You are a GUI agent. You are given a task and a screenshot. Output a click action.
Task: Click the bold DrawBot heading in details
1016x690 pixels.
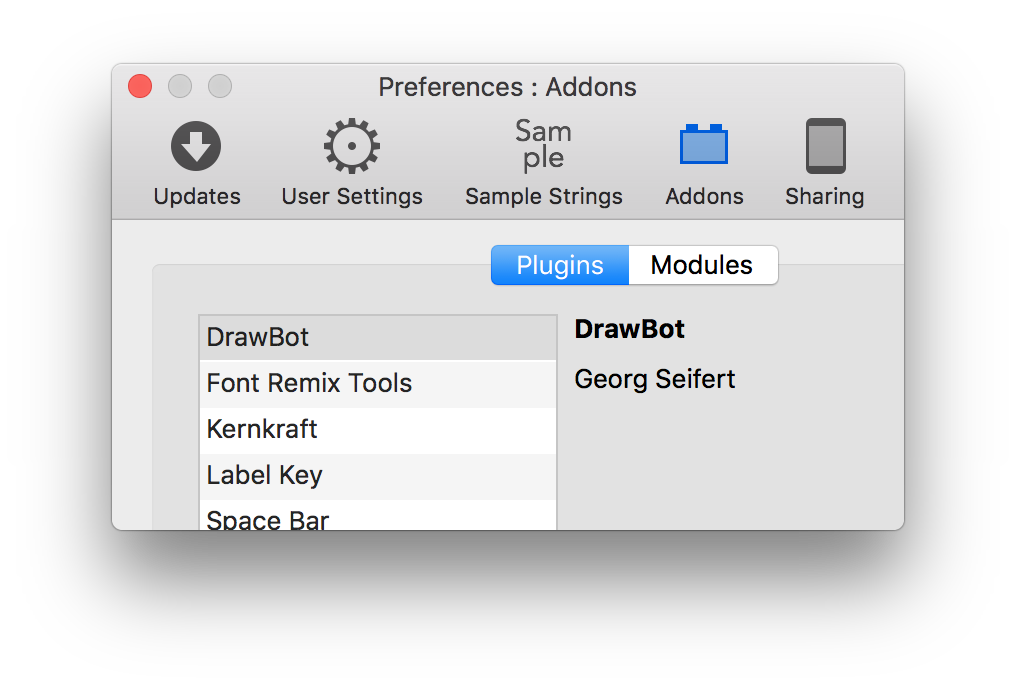click(x=630, y=330)
